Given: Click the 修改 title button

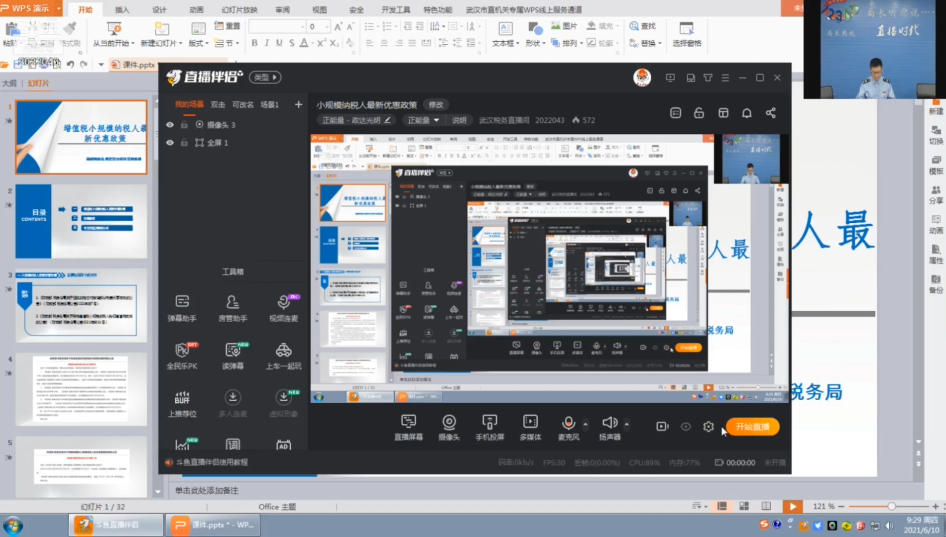Looking at the screenshot, I should click(x=436, y=104).
